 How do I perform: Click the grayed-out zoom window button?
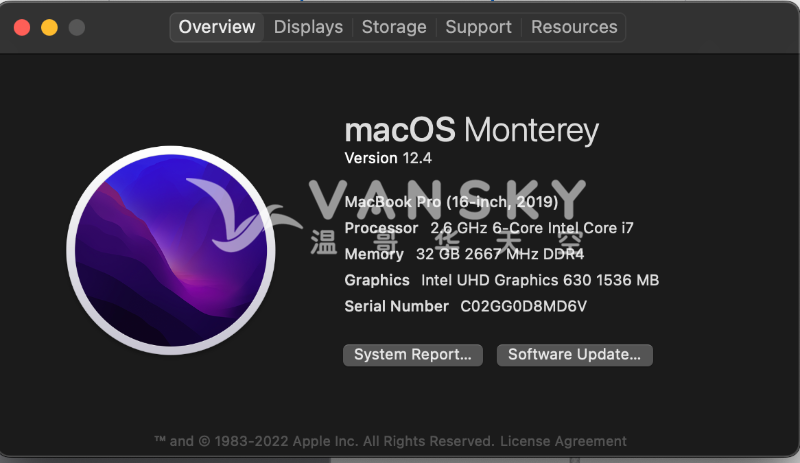77,28
